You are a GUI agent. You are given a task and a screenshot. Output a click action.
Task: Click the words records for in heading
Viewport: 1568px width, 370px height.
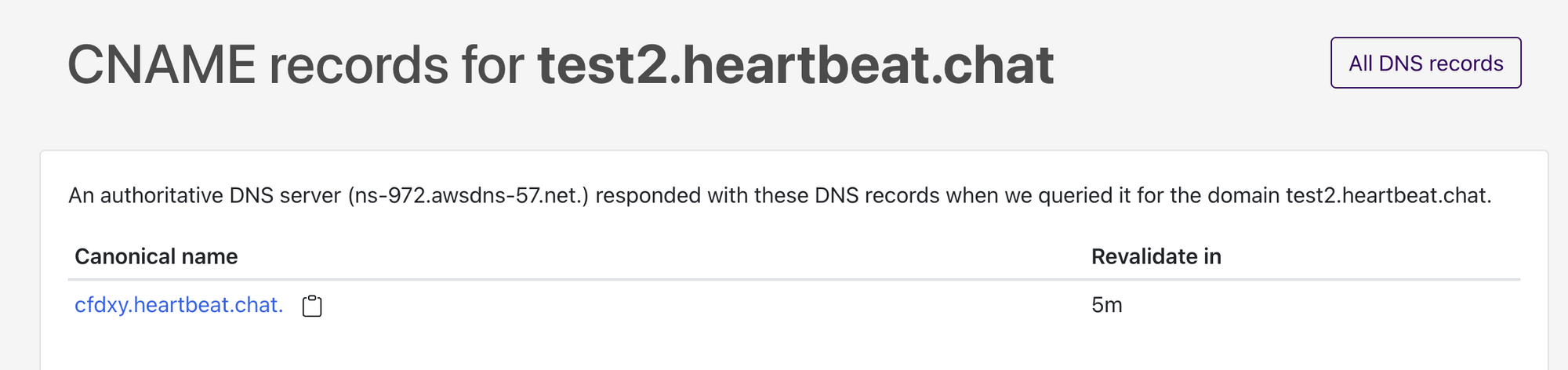(x=397, y=64)
